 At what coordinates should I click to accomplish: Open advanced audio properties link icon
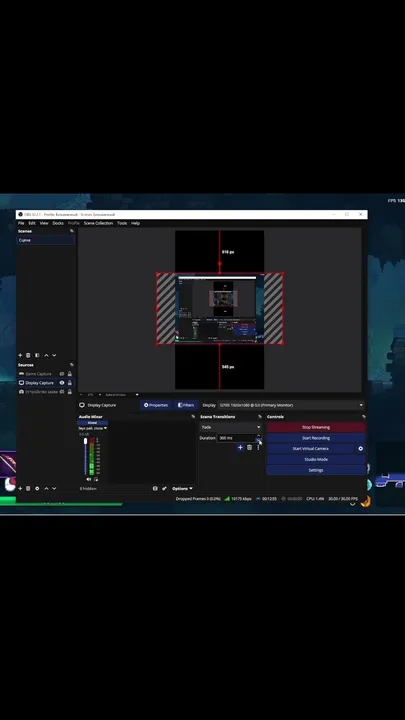coord(164,489)
